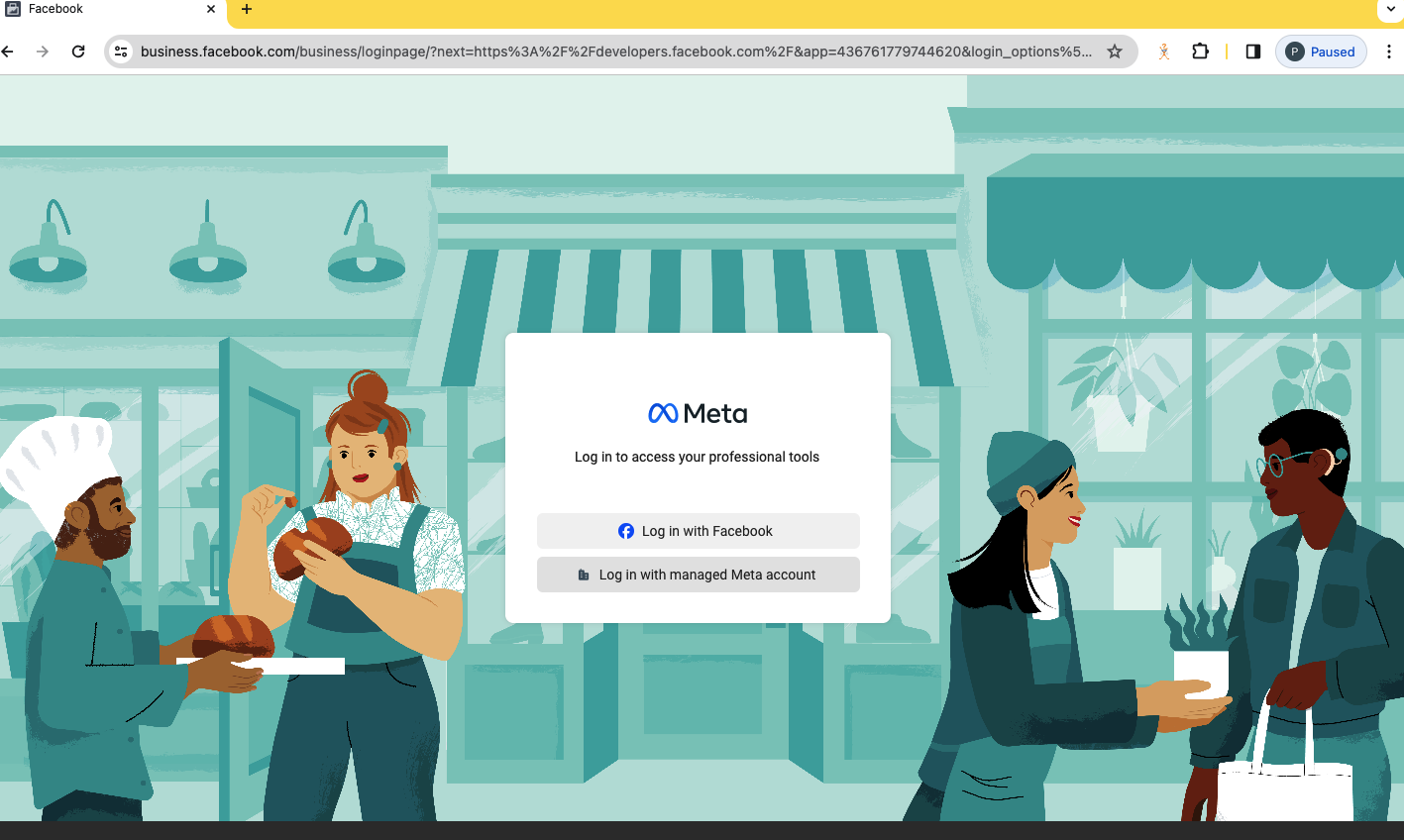Click Log in with Facebook button
The width and height of the screenshot is (1404, 840).
click(698, 531)
